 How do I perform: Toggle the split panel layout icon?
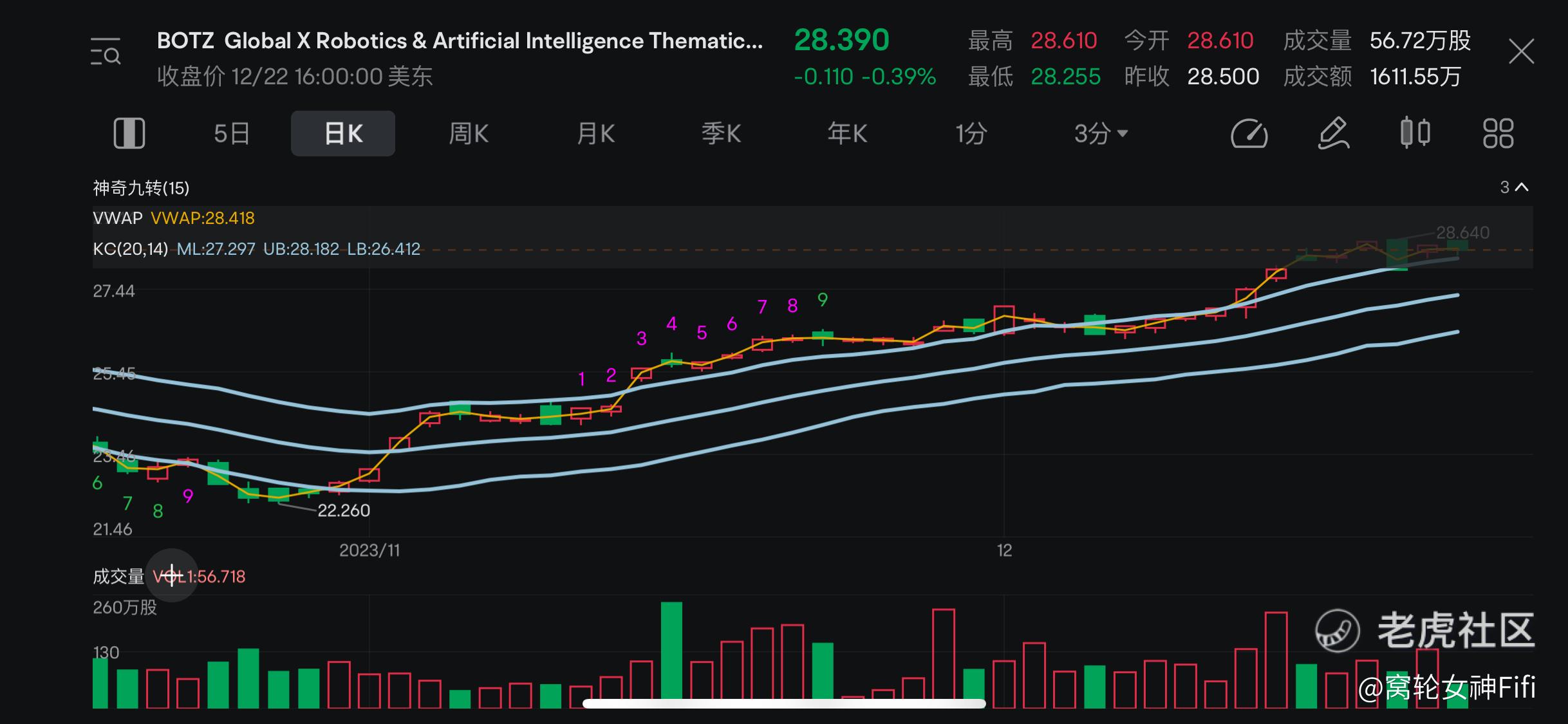tap(129, 133)
